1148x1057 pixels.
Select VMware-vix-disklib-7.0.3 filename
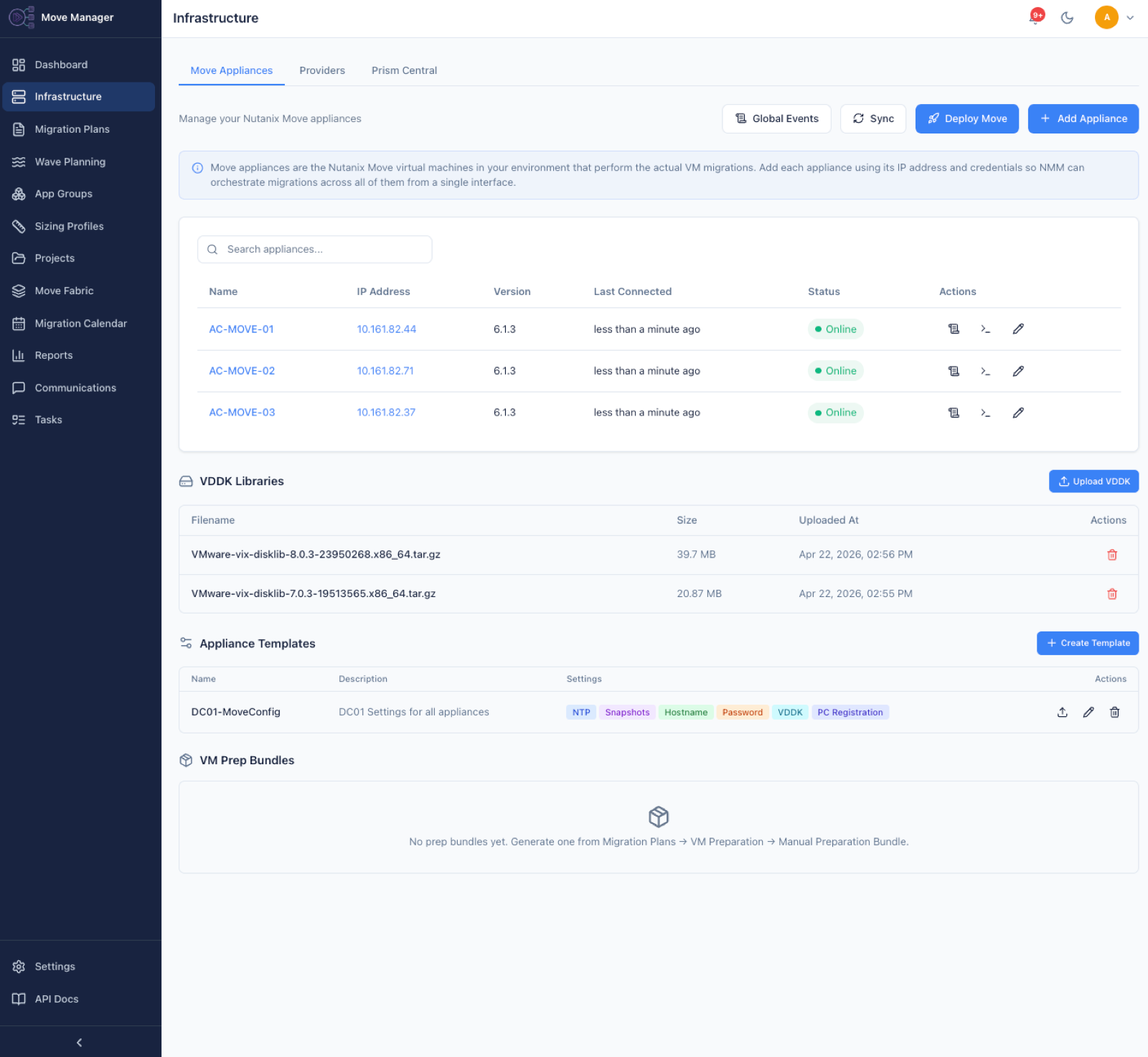[x=314, y=593]
